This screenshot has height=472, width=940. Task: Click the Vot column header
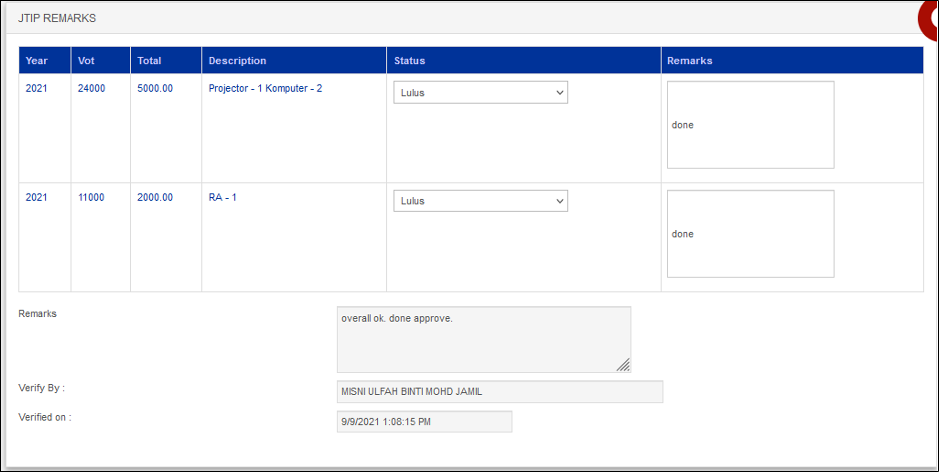pyautogui.click(x=87, y=61)
